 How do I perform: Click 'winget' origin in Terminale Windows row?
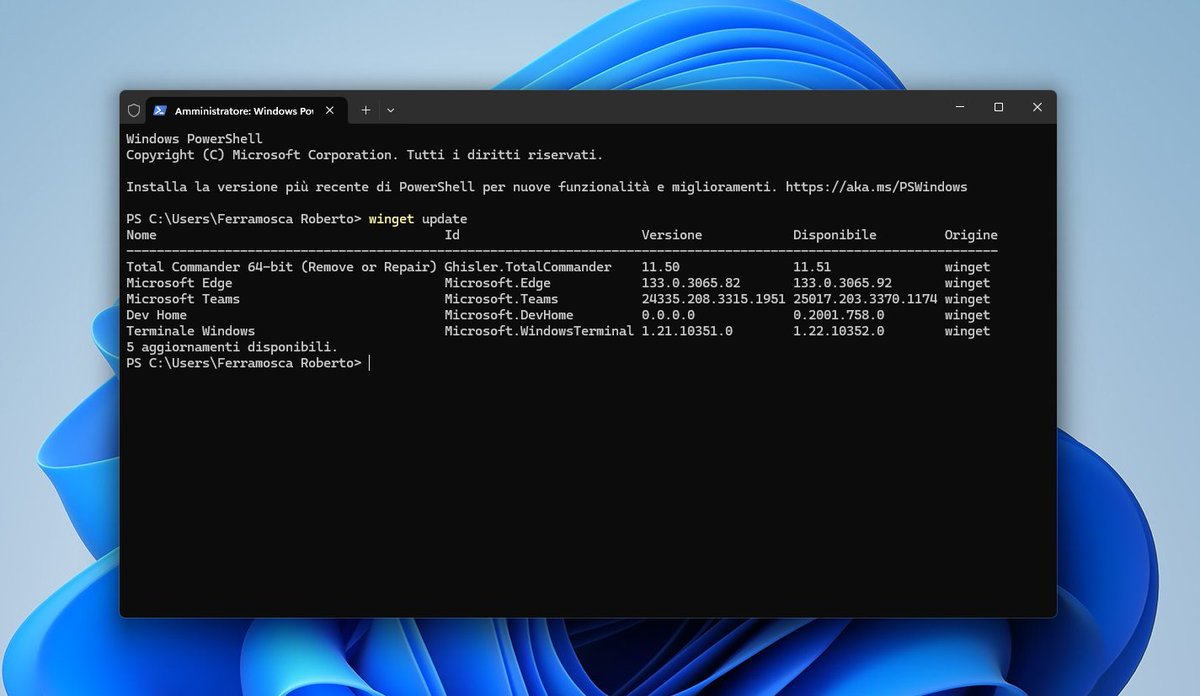967,331
